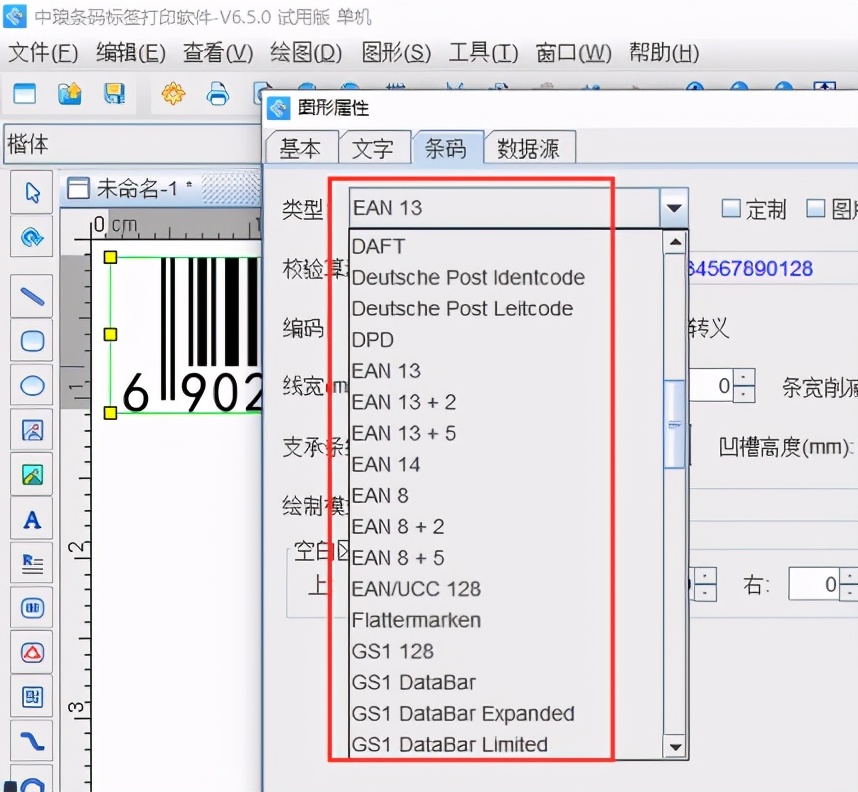Choose EAN 14 option
This screenshot has width=858, height=792.
click(x=506, y=465)
